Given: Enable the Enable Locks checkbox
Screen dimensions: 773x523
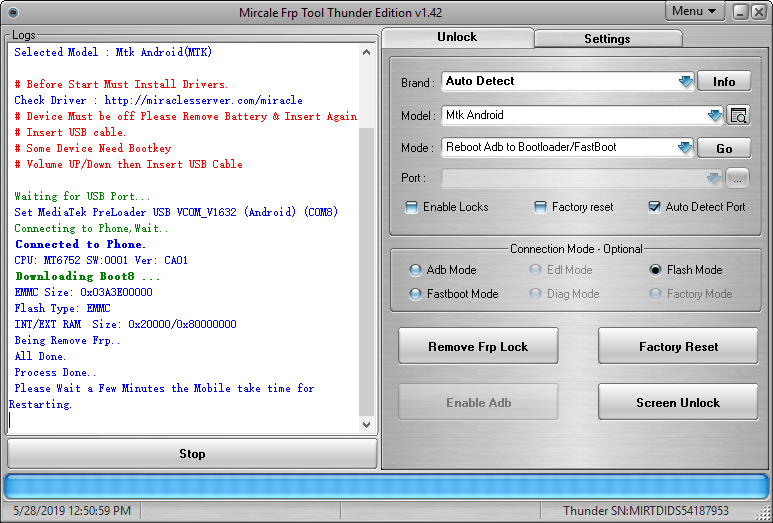Looking at the screenshot, I should point(411,207).
